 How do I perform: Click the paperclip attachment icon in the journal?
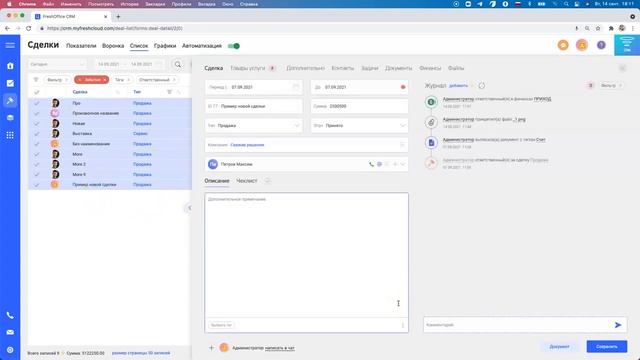431,122
